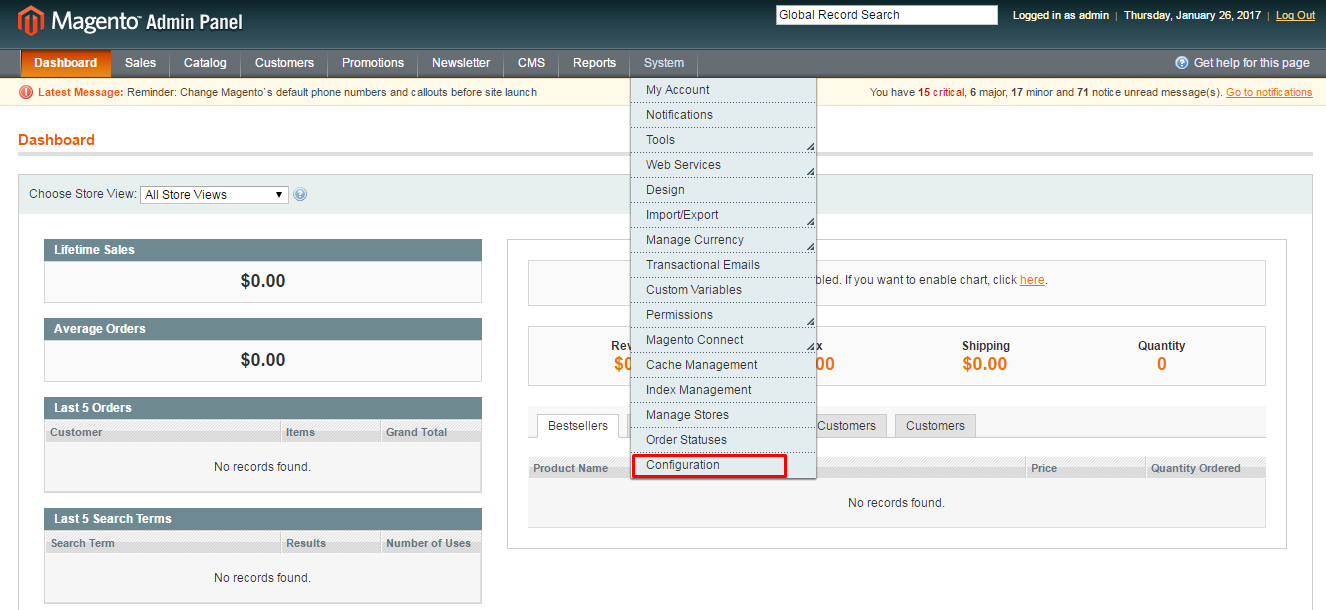Select Cache Management from System menu
The width and height of the screenshot is (1326, 610).
click(701, 364)
